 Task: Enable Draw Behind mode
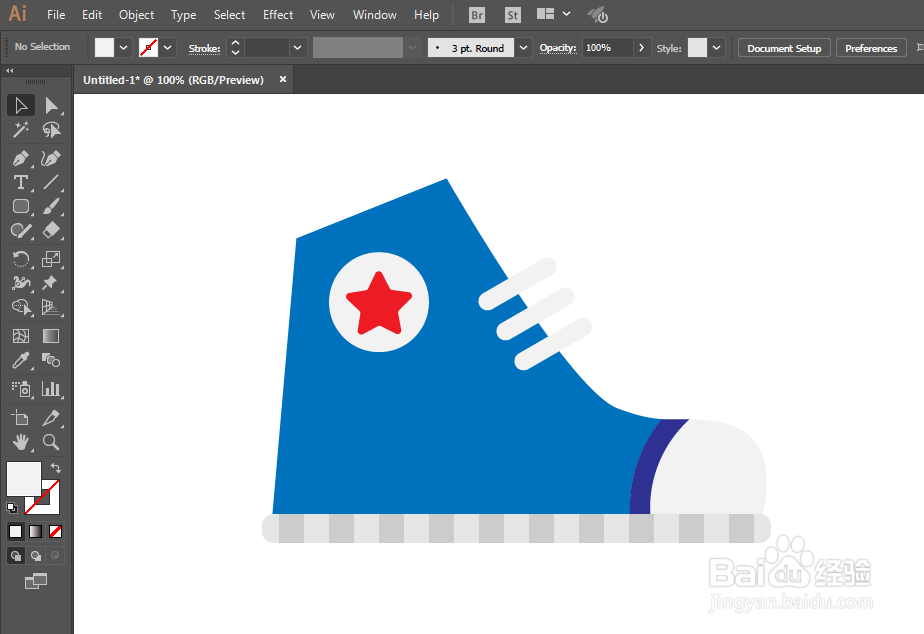[x=36, y=556]
